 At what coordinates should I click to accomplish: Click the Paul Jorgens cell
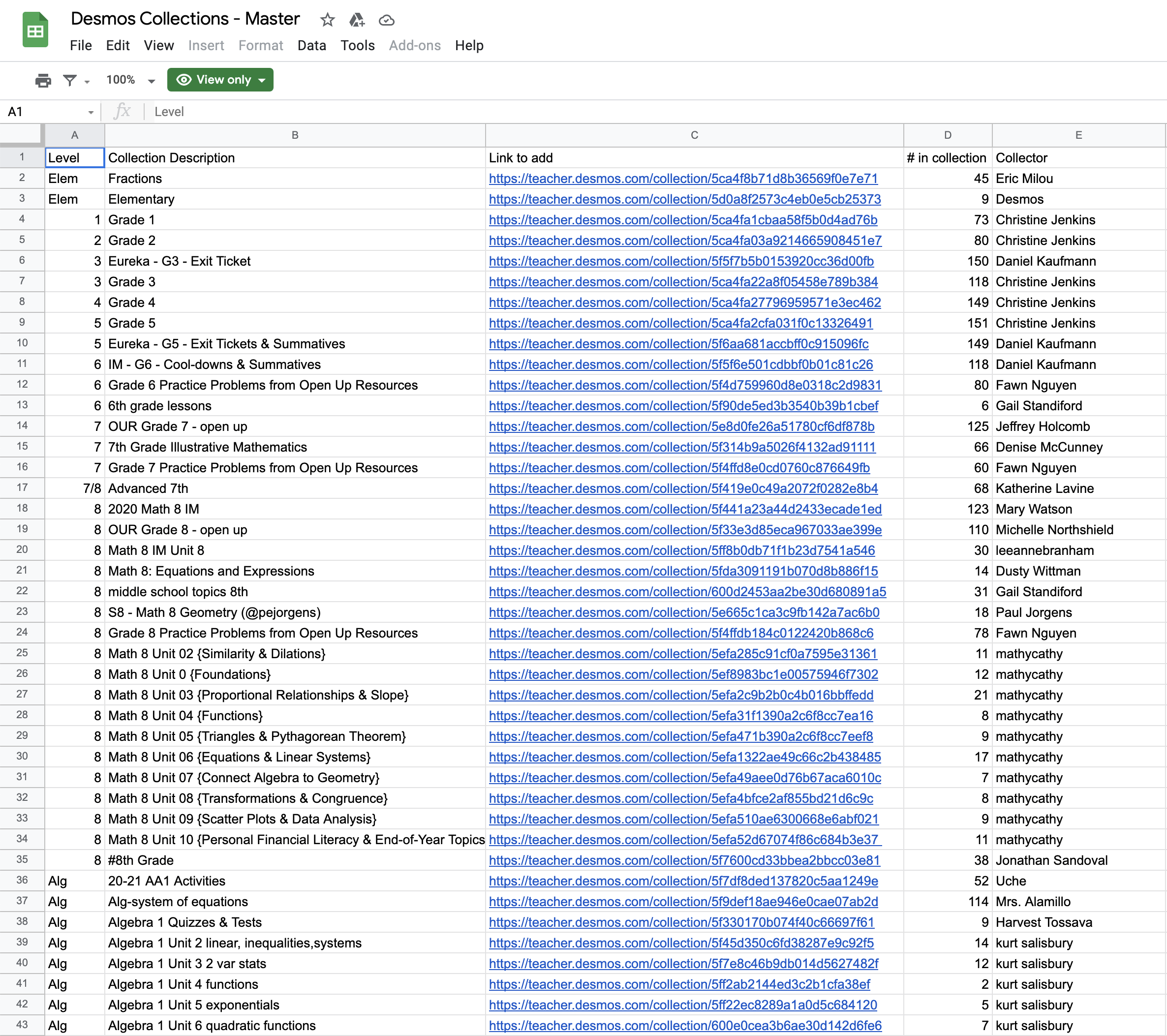coord(1078,612)
